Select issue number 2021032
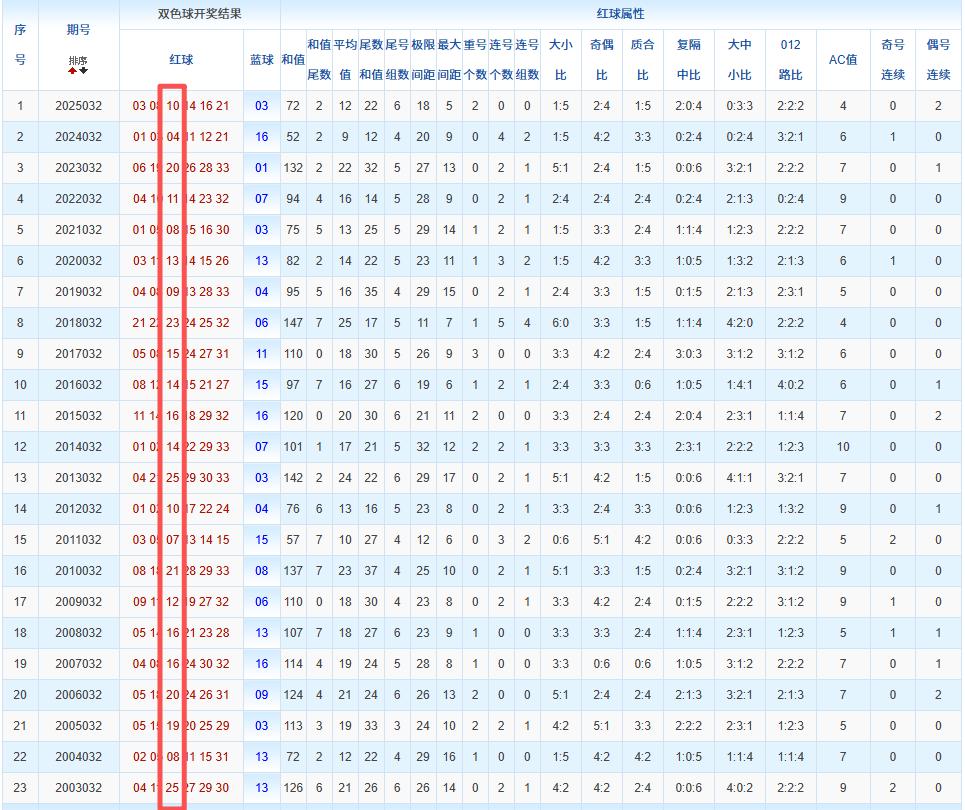The height and width of the screenshot is (810, 965). [79, 230]
